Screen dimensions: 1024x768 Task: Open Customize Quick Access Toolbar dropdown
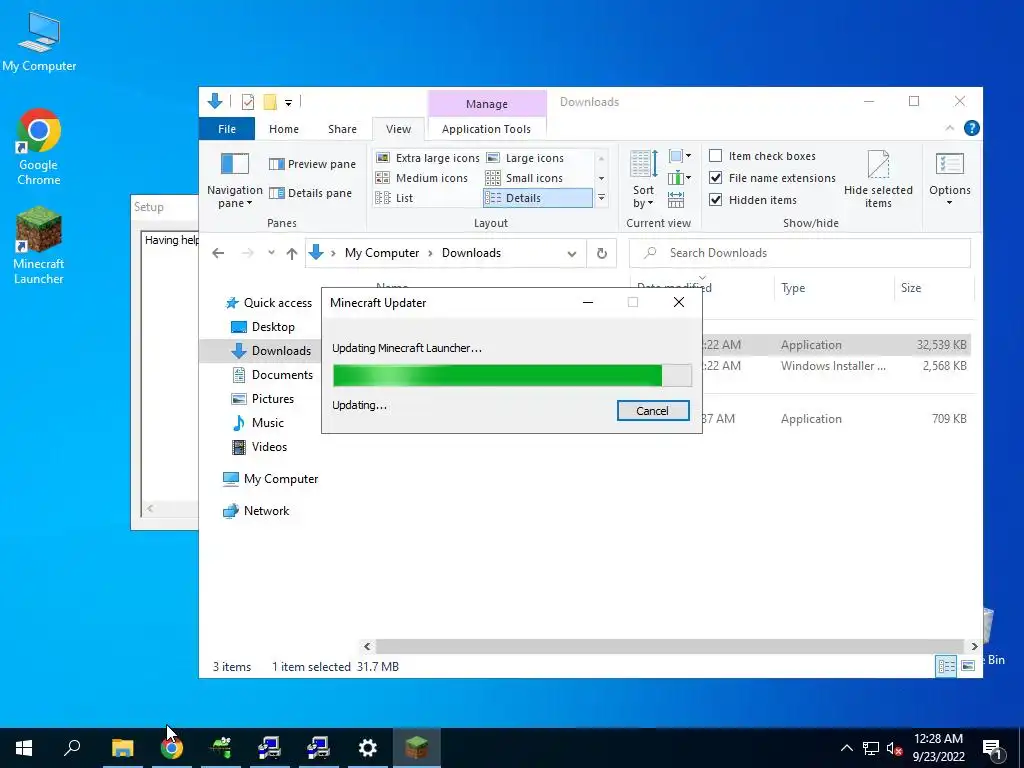pos(288,103)
